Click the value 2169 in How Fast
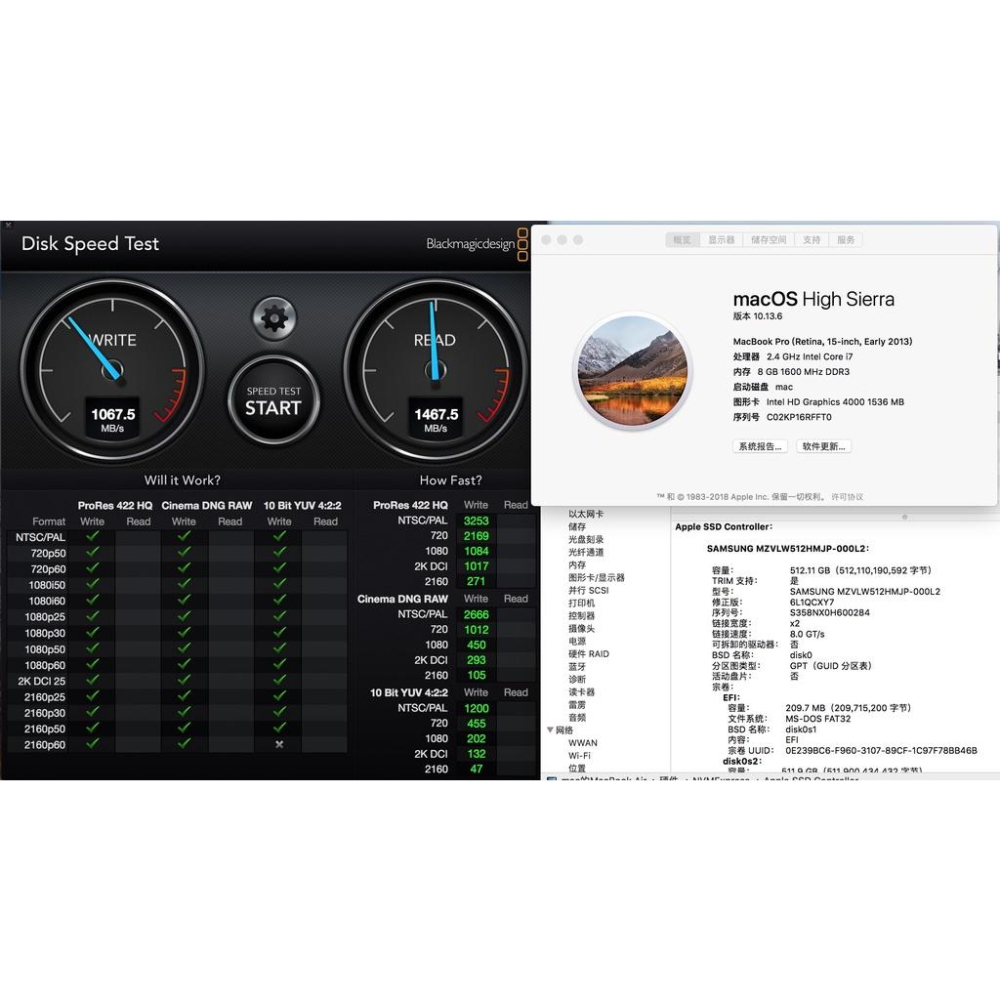Image resolution: width=1000 pixels, height=1000 pixels. click(x=476, y=536)
